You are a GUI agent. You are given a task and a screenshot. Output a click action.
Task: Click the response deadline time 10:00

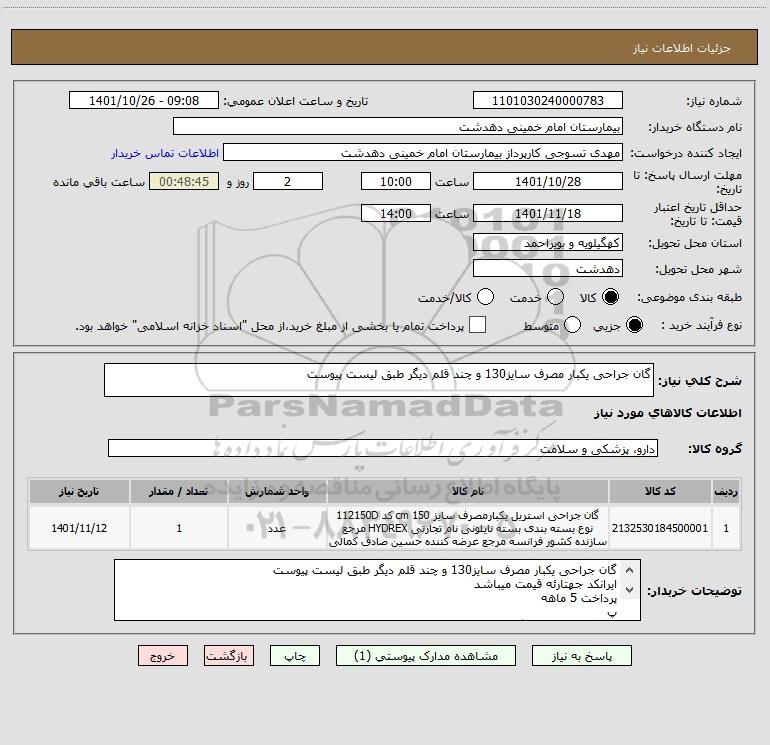(x=396, y=181)
